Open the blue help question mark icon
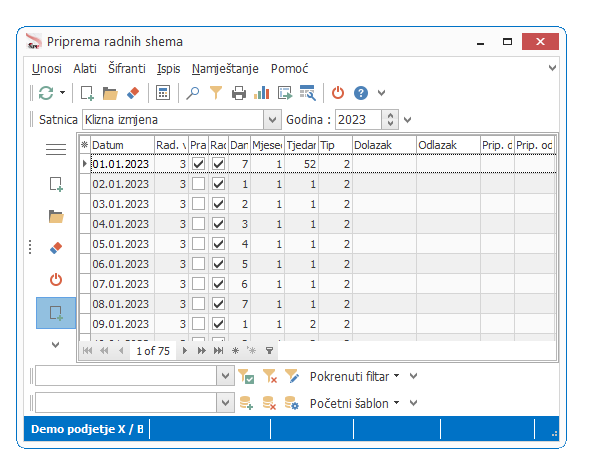This screenshot has width=598, height=471. [x=361, y=93]
